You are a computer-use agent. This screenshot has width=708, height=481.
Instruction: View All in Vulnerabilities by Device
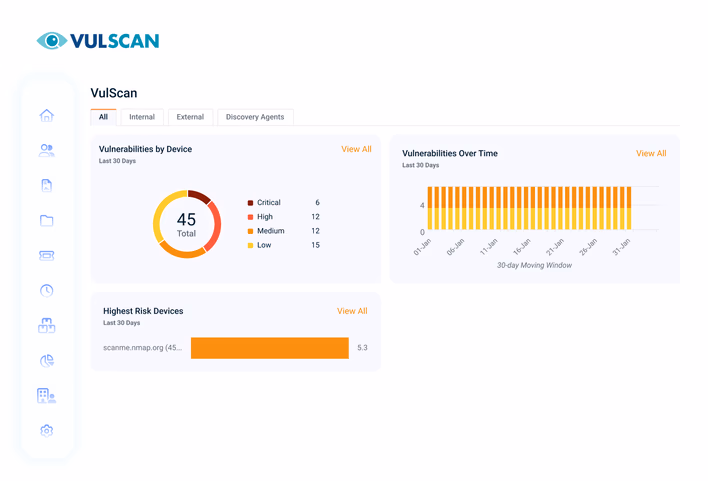coord(356,149)
